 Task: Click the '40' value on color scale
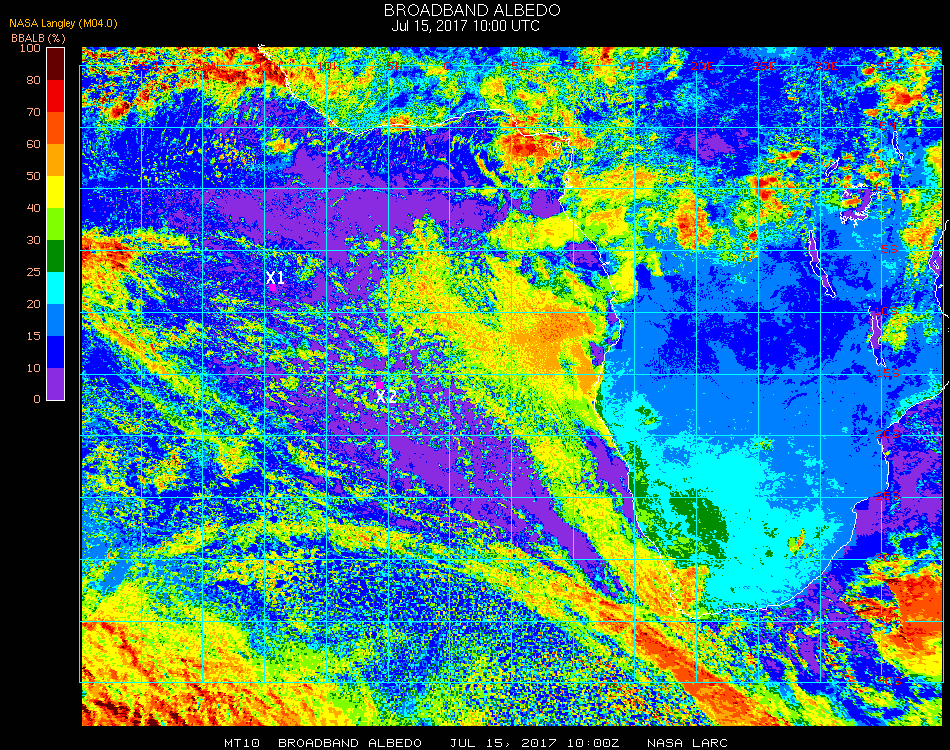tap(33, 208)
